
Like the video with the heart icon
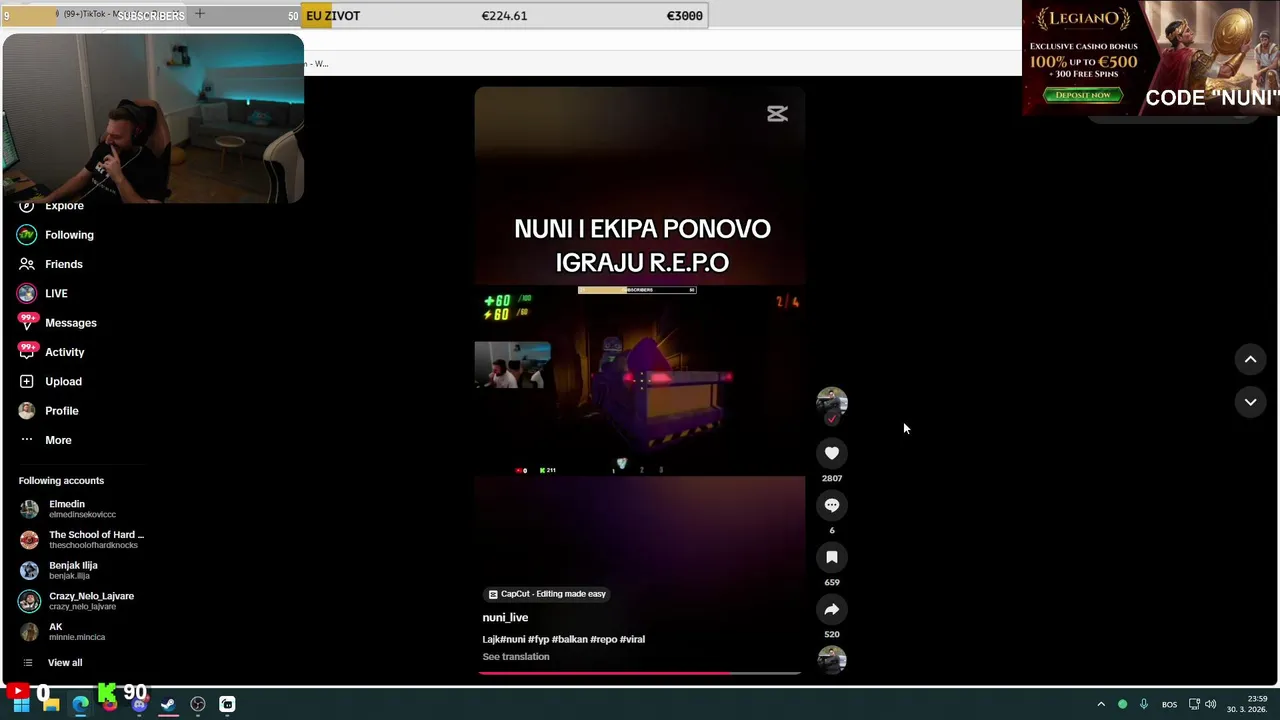click(831, 453)
